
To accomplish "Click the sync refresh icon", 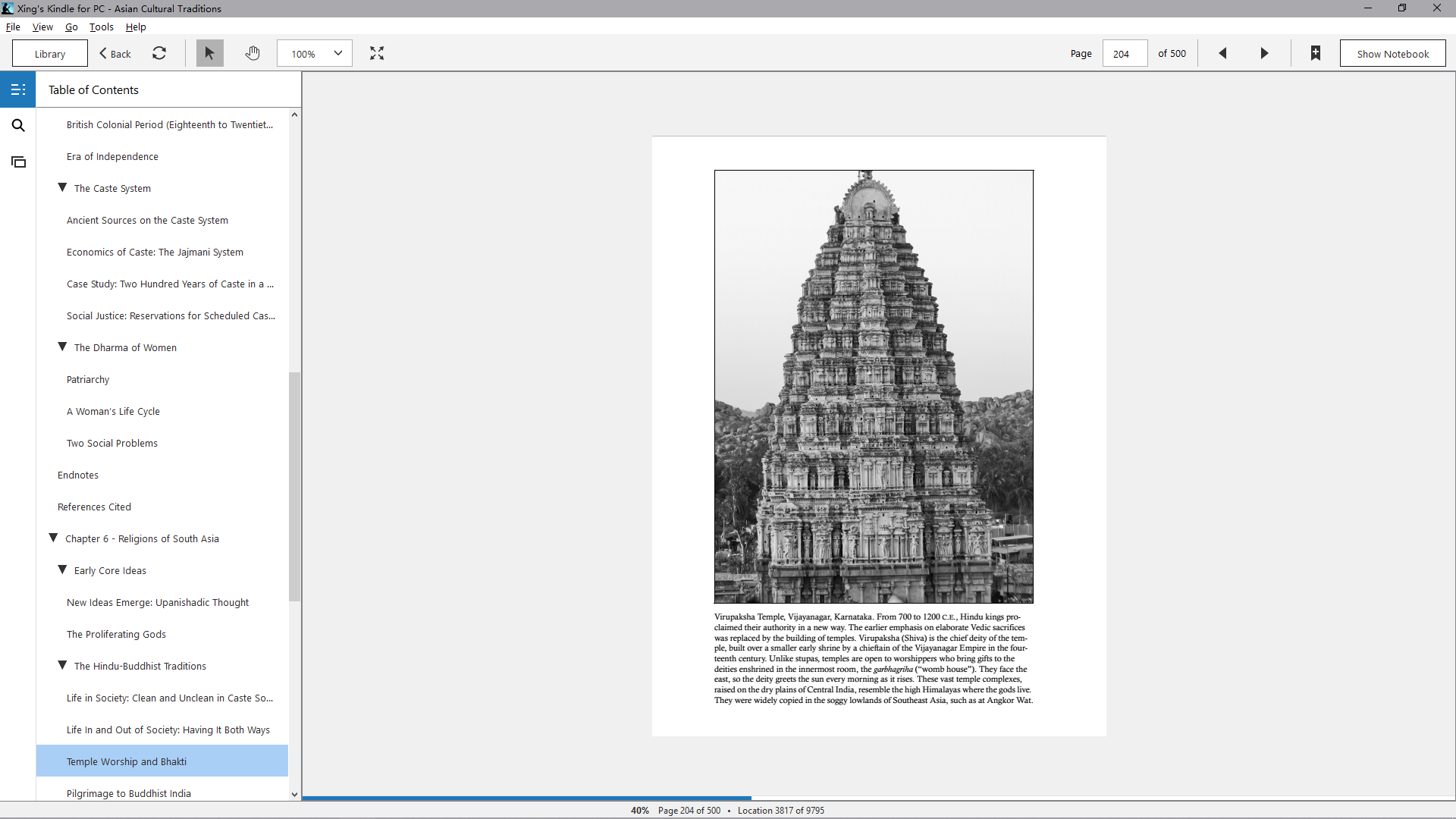I will point(159,53).
